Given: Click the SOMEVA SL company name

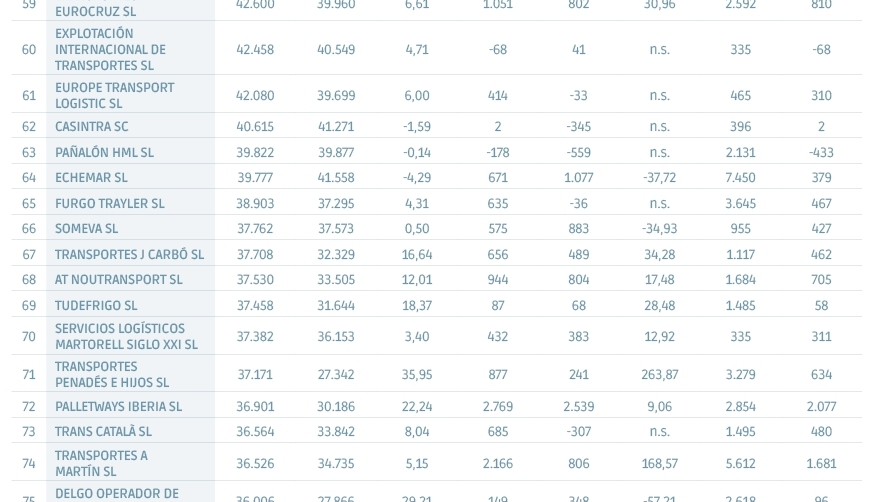Looking at the screenshot, I should coord(87,229).
